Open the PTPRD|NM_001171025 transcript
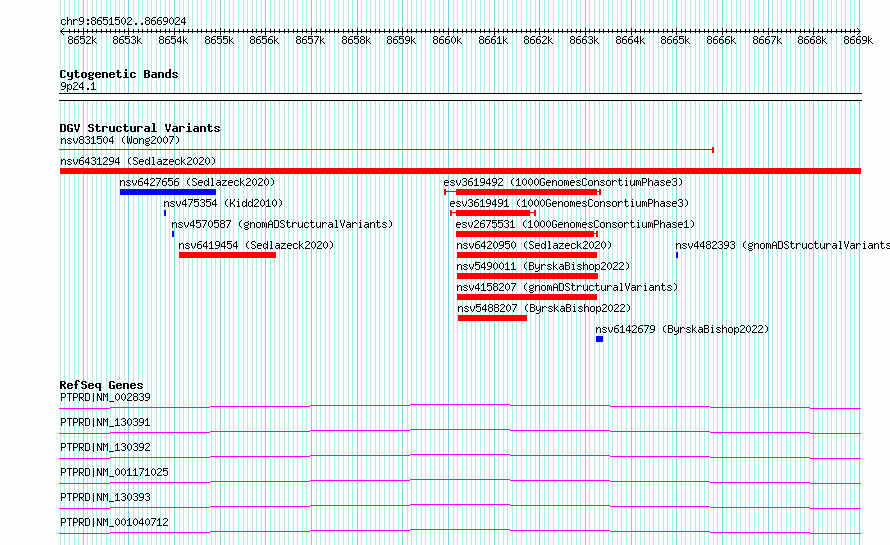The width and height of the screenshot is (890, 545). coord(114,472)
